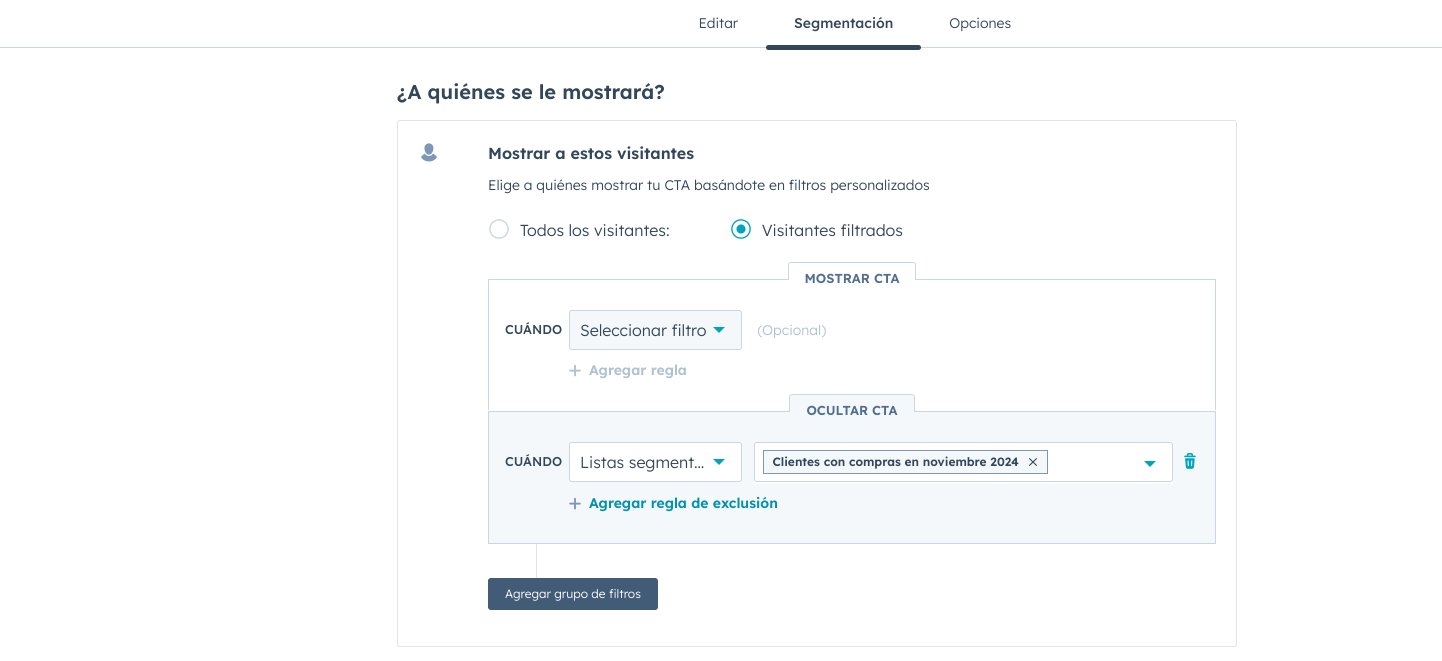The image size is (1442, 661).
Task: Click the 'Agregar regla de exclusión' link
Action: click(683, 503)
